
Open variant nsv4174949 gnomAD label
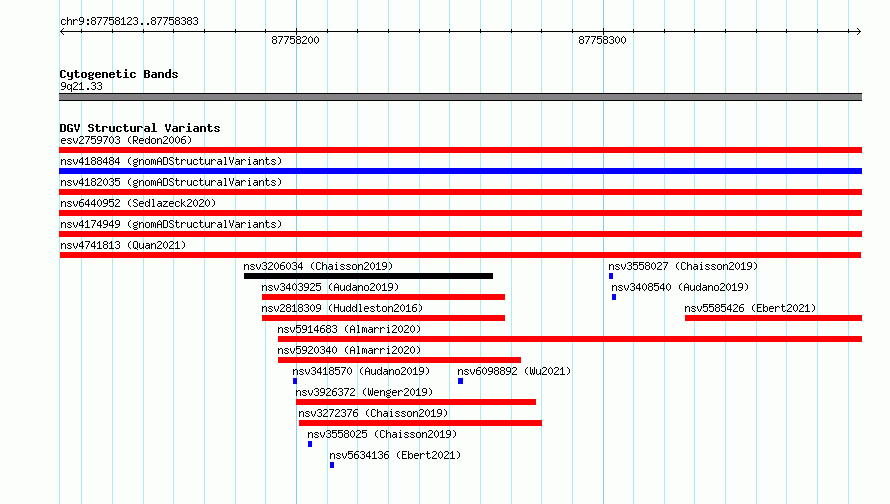[171, 224]
